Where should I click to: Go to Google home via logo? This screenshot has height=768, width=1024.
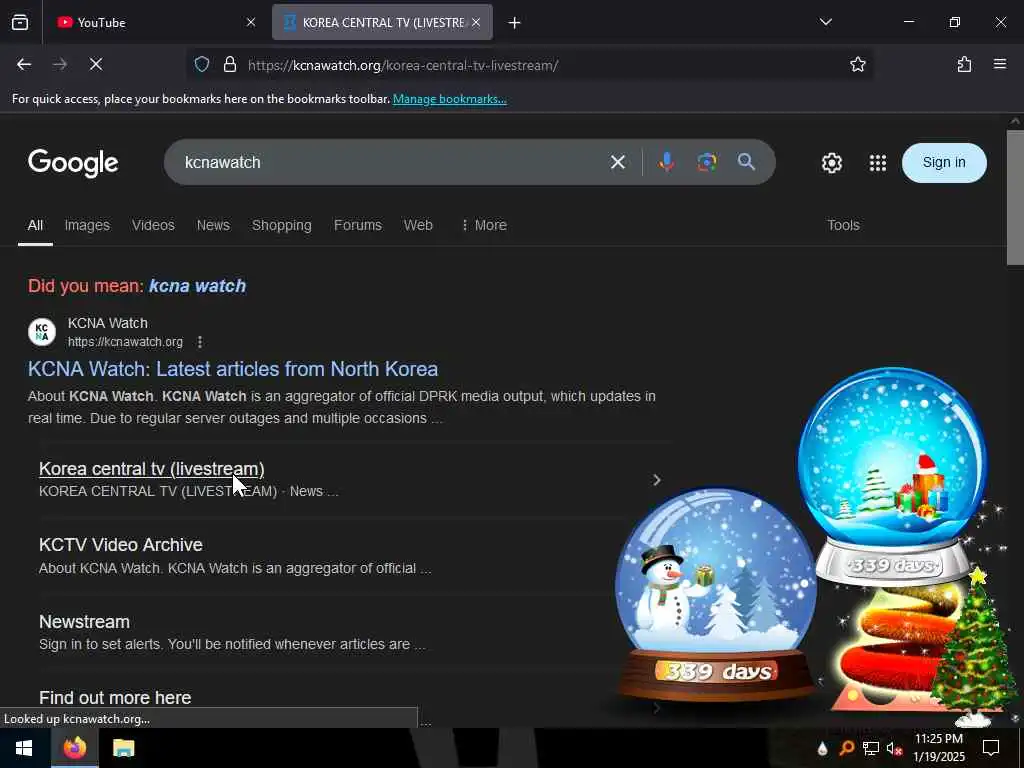[73, 163]
